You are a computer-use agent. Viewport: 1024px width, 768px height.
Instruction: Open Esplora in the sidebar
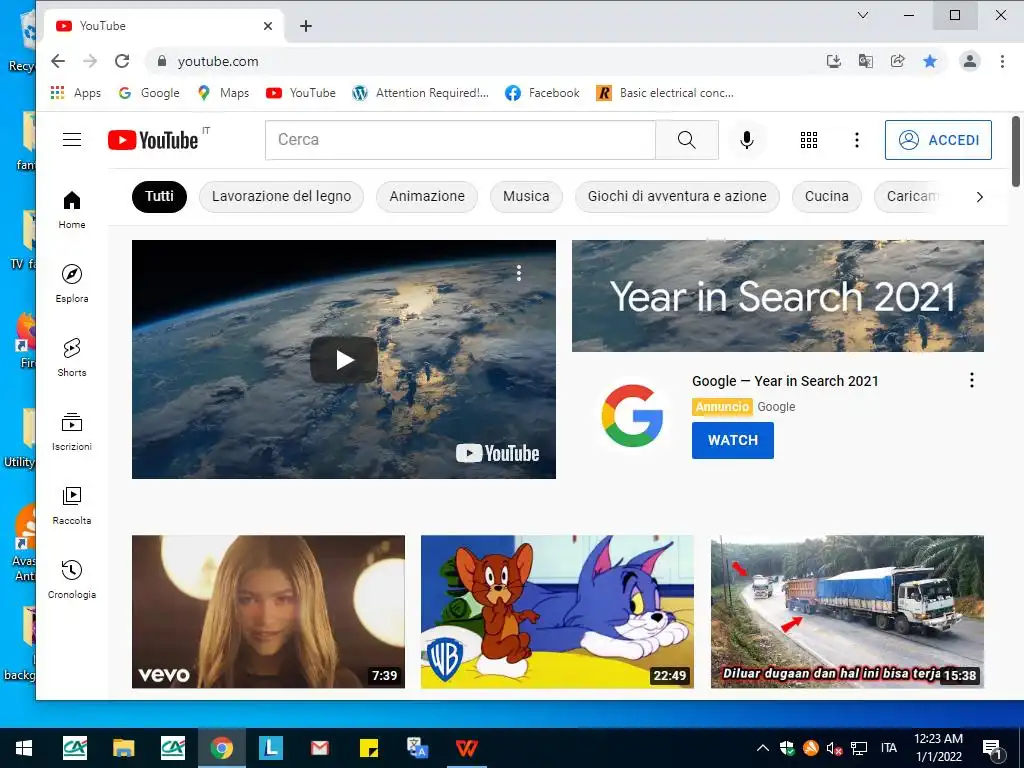[x=72, y=283]
